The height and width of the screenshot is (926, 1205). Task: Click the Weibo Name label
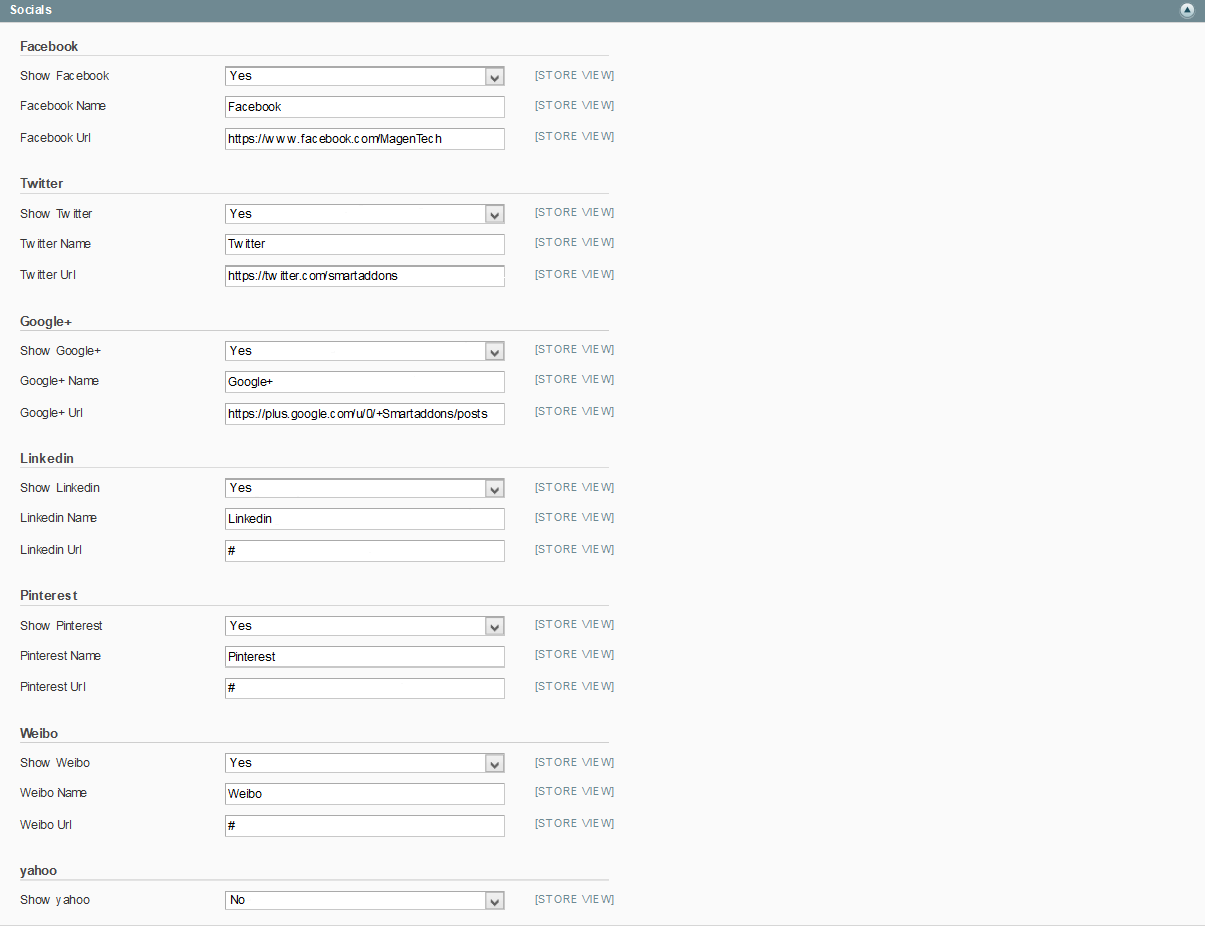tap(54, 793)
